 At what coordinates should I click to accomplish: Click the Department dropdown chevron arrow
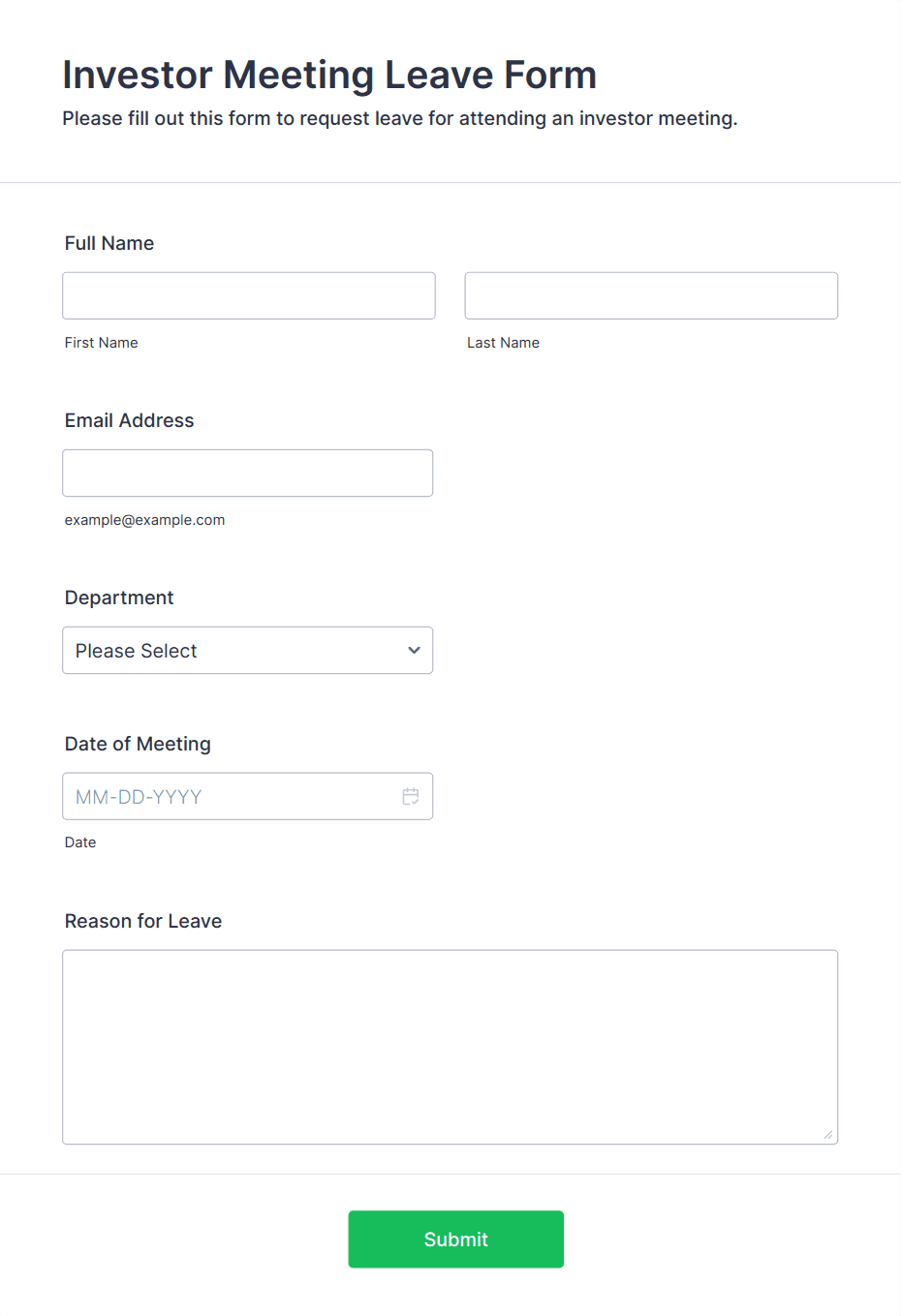414,651
